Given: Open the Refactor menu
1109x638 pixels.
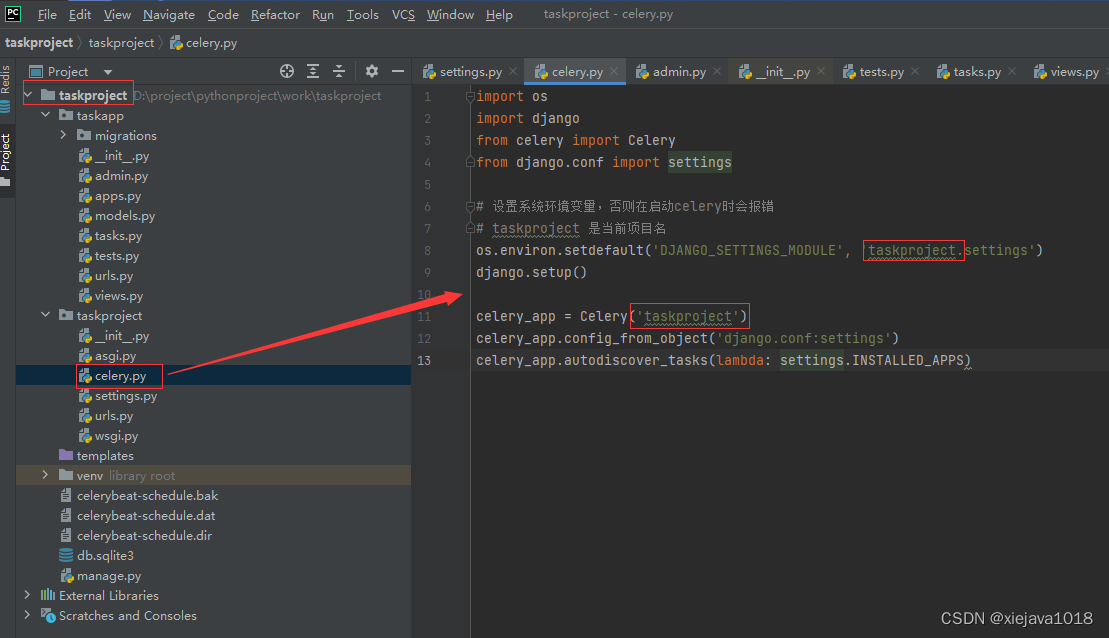Looking at the screenshot, I should 275,14.
